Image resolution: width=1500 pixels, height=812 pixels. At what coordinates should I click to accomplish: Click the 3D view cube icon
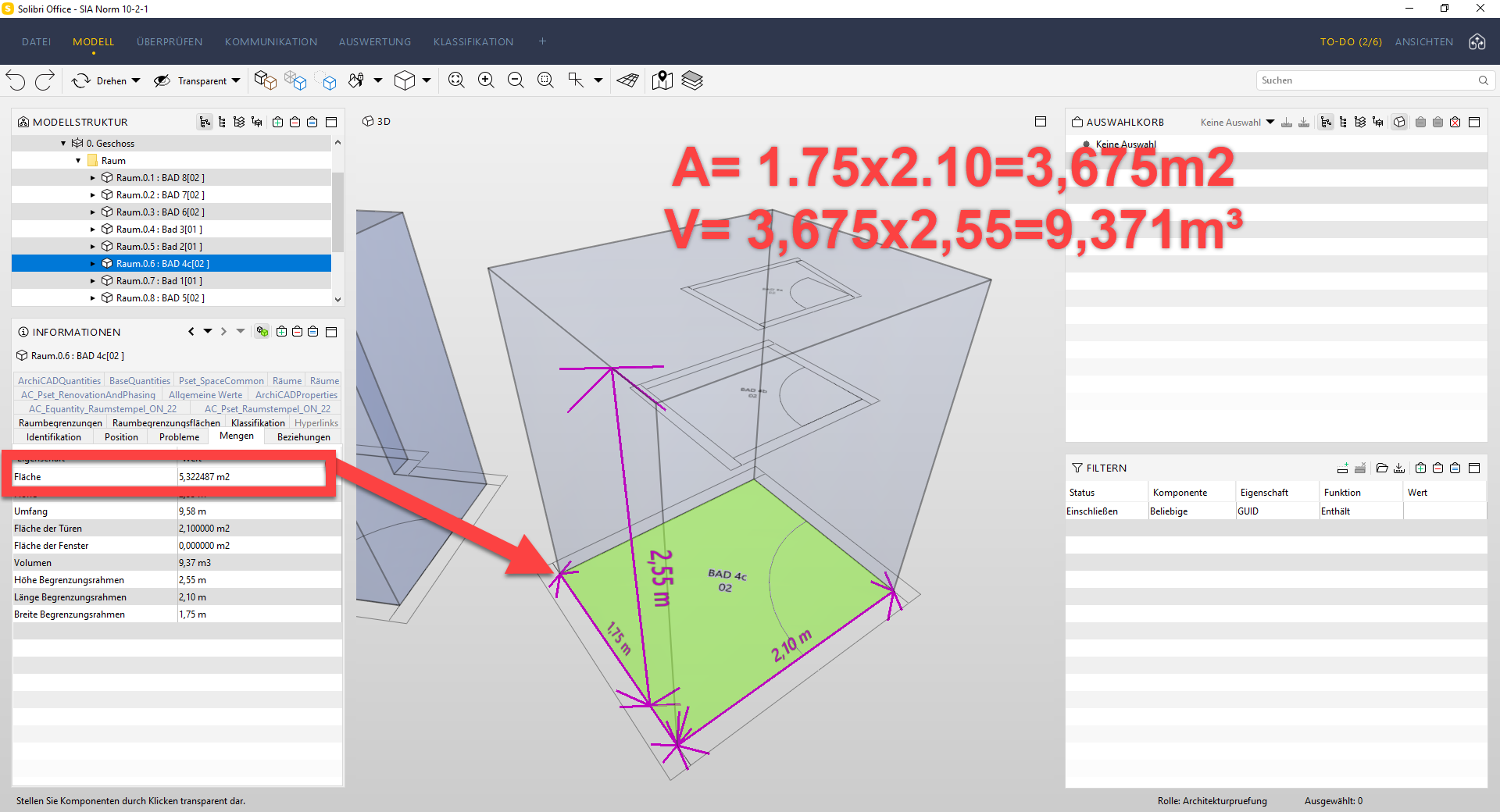click(x=405, y=80)
